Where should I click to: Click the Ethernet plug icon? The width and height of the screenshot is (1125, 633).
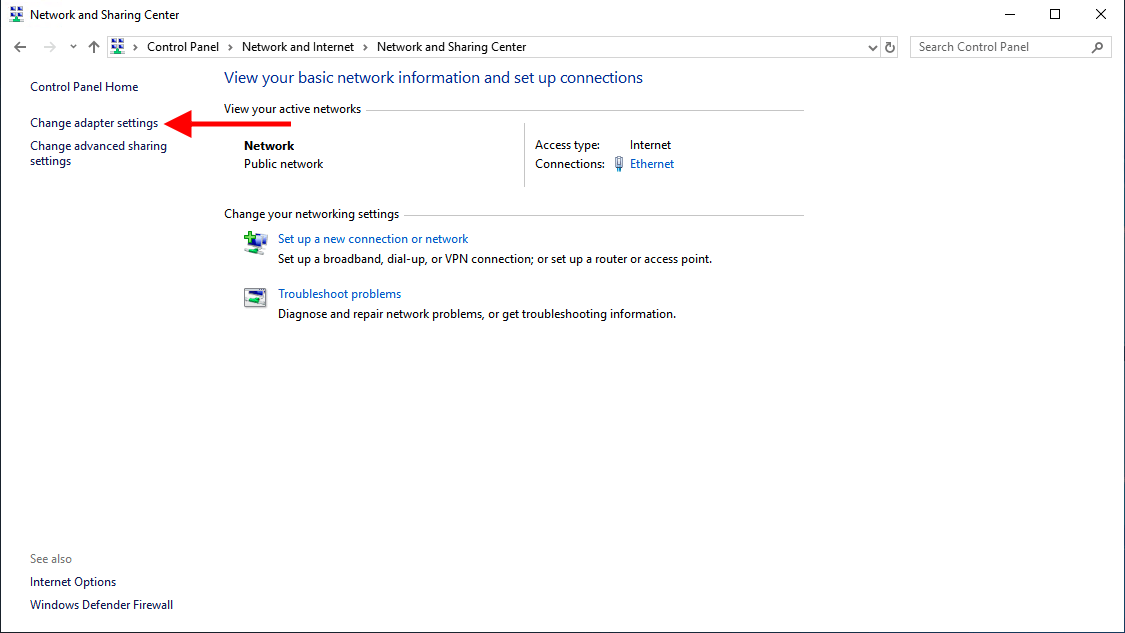click(x=618, y=164)
